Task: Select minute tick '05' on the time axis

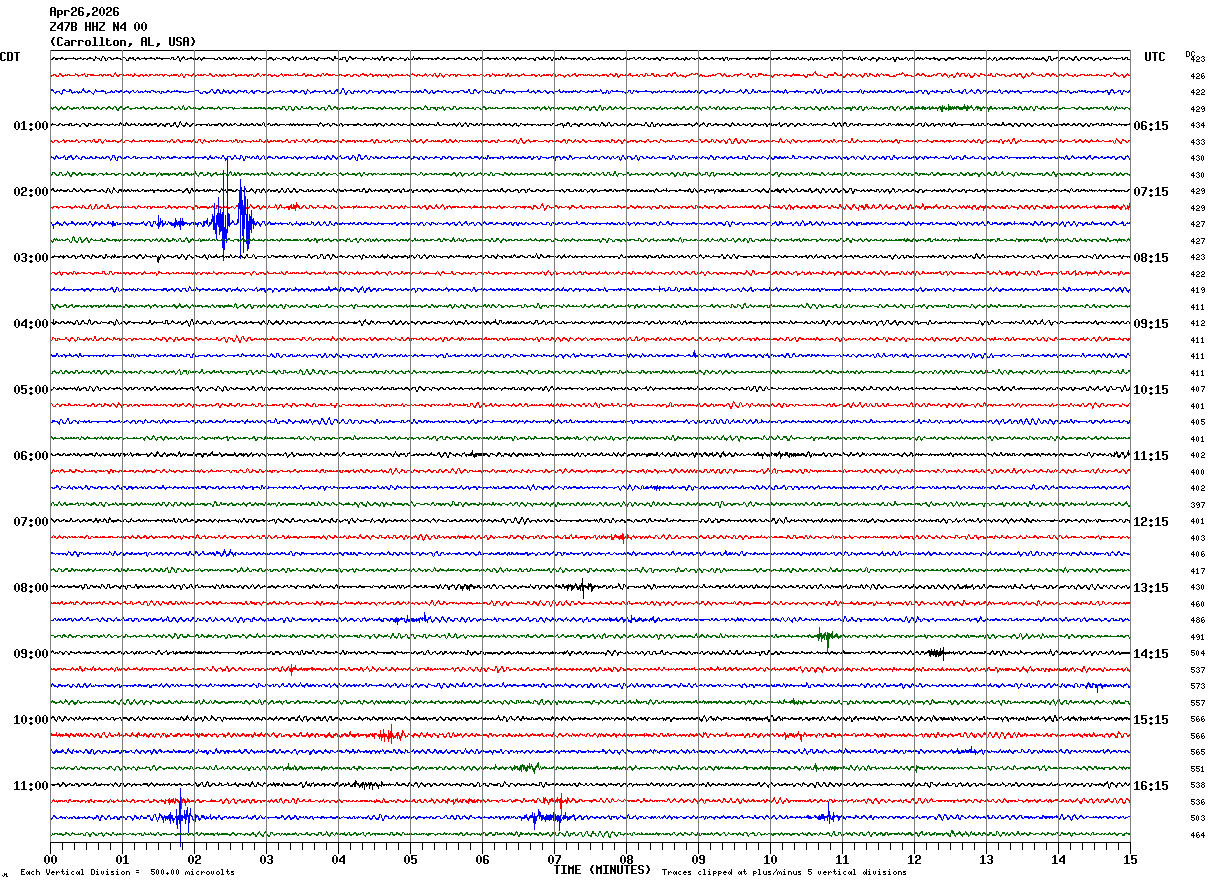Action: 410,859
